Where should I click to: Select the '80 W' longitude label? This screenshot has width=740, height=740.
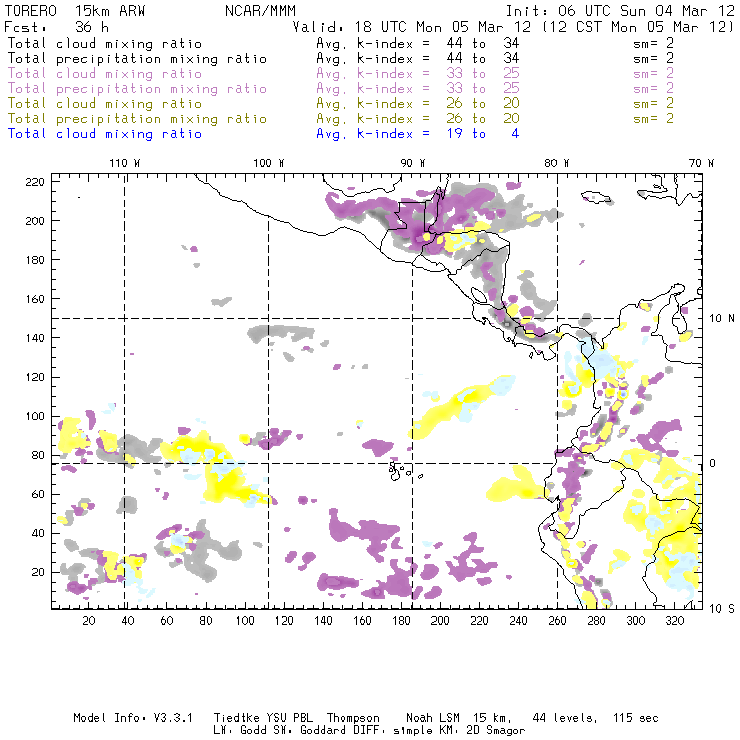[x=557, y=163]
